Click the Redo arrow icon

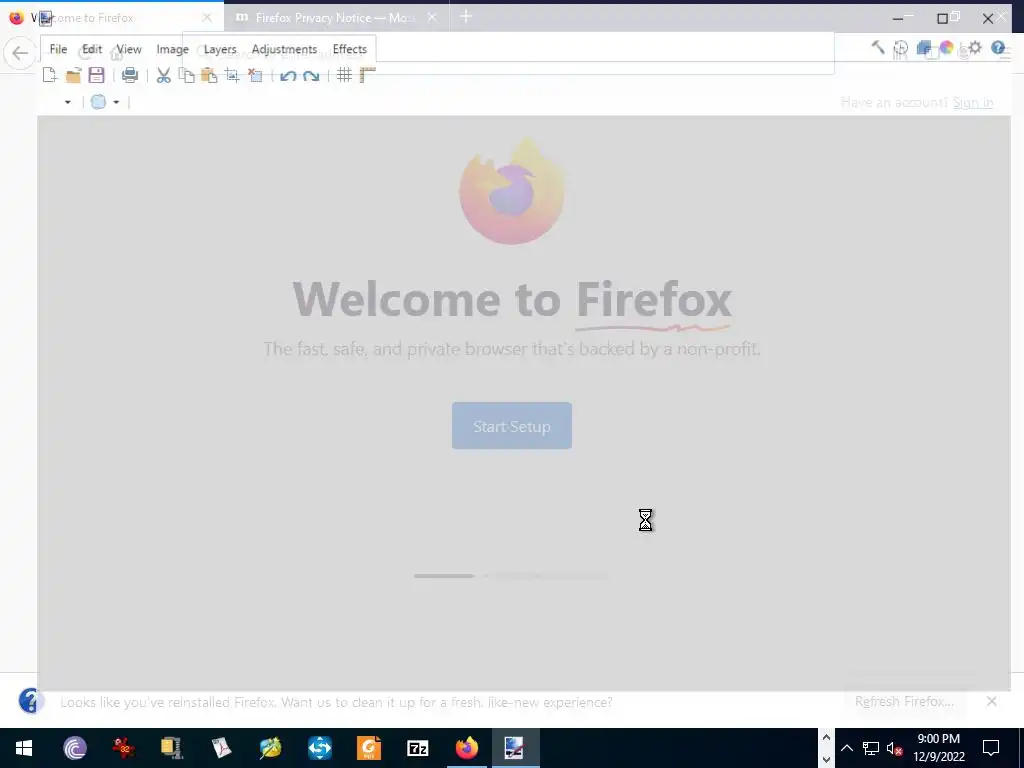coord(311,76)
